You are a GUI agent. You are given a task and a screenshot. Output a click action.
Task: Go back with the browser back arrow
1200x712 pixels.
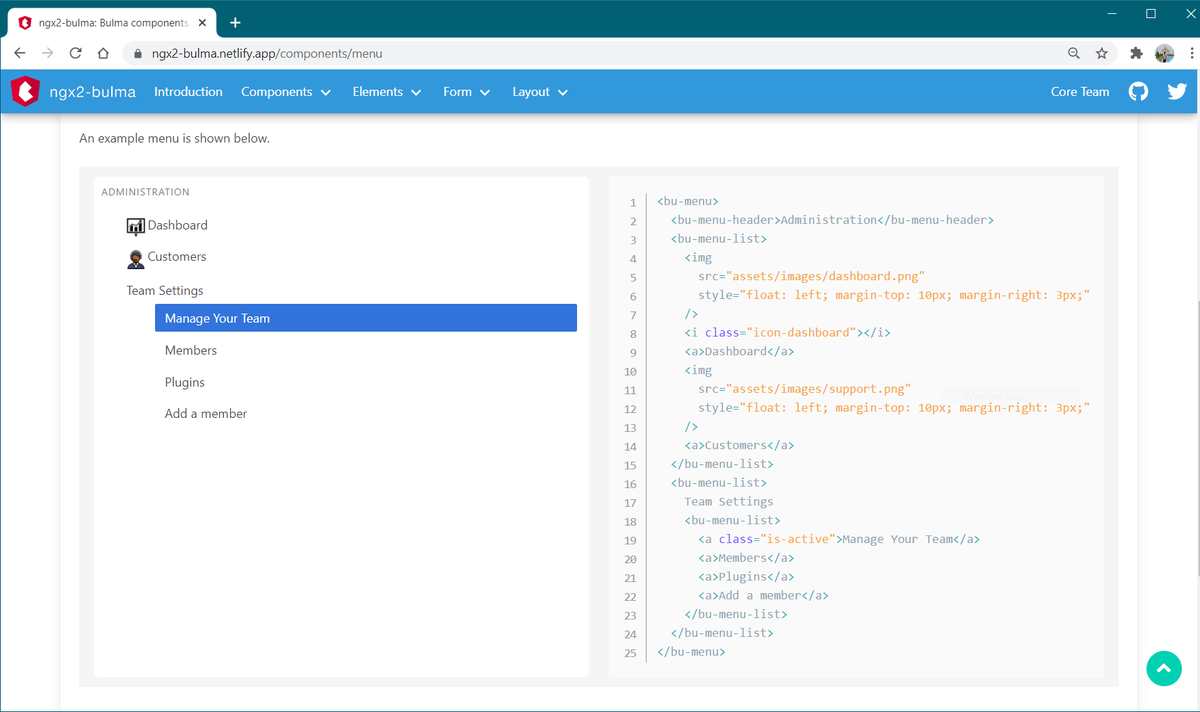[x=20, y=53]
